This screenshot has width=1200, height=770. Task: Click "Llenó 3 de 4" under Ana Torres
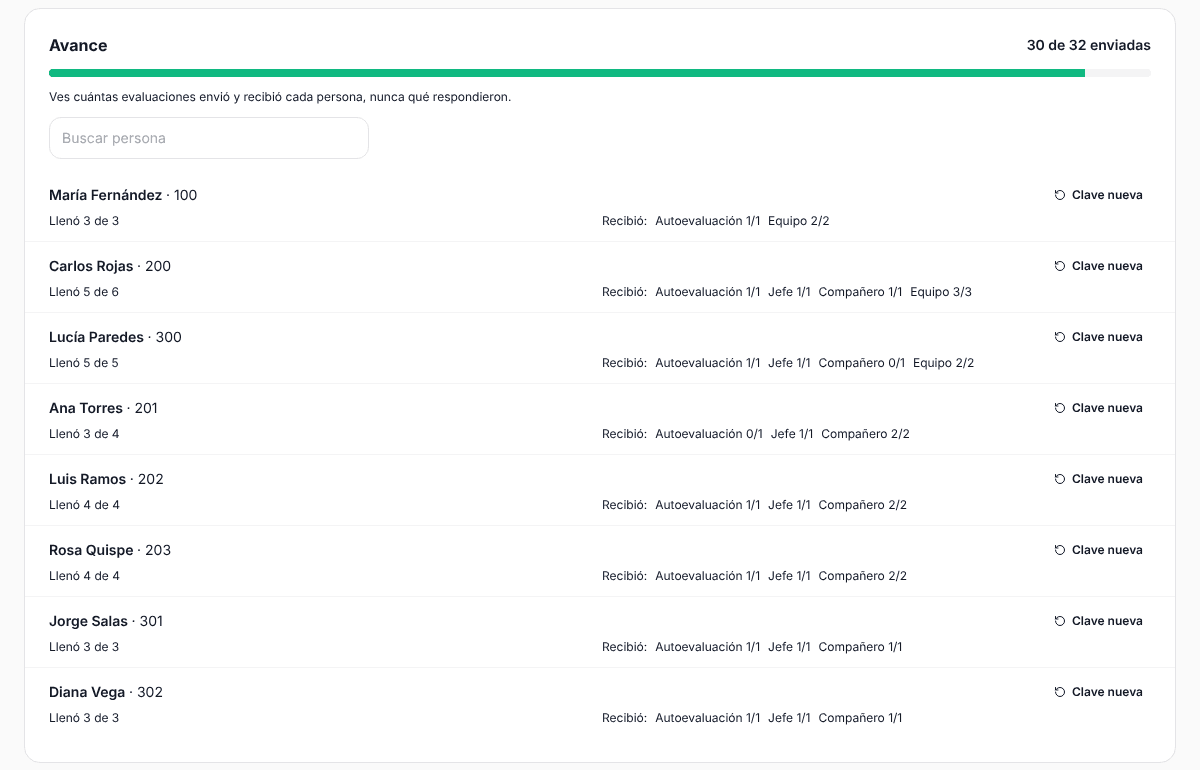(84, 434)
